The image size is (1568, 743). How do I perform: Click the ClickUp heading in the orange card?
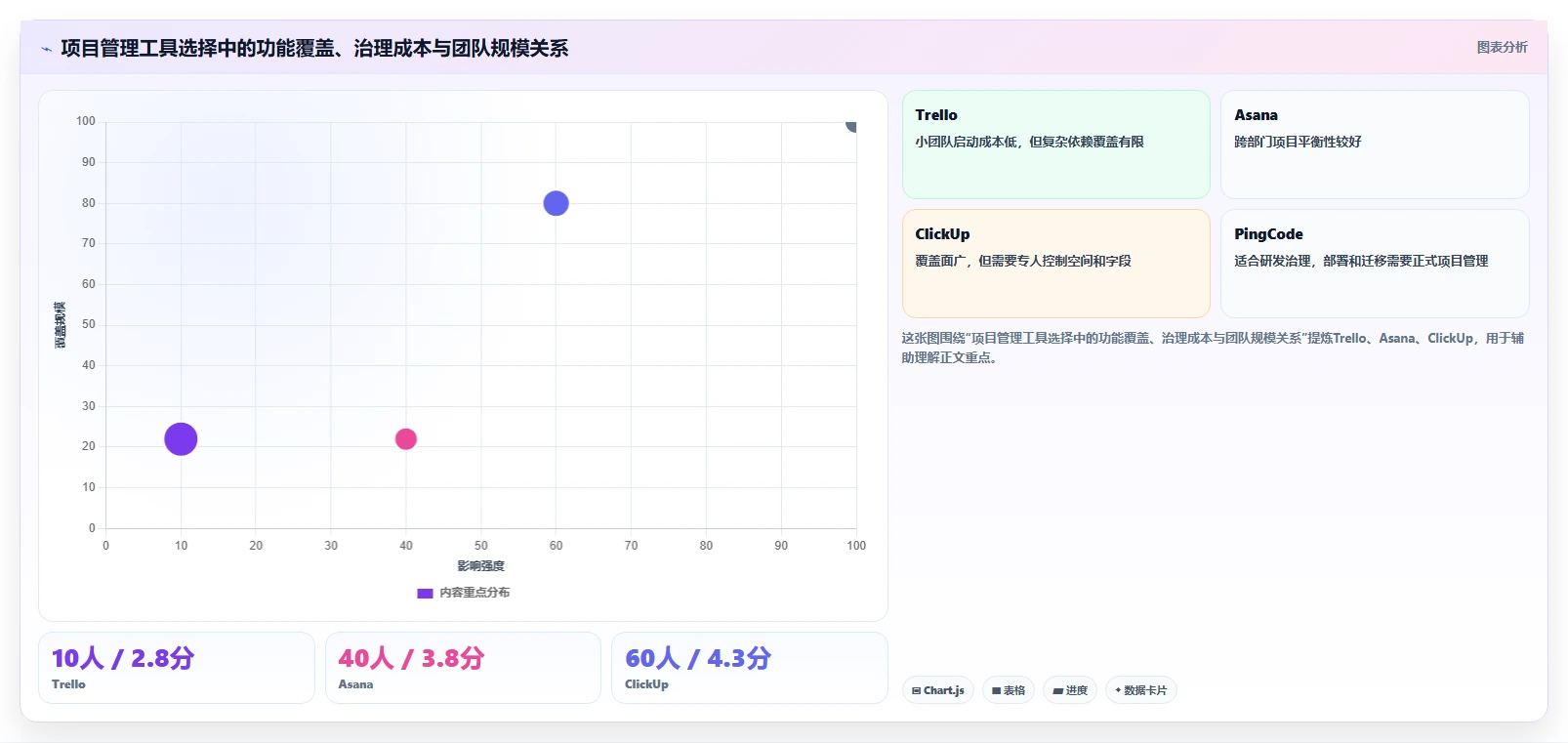click(x=942, y=234)
